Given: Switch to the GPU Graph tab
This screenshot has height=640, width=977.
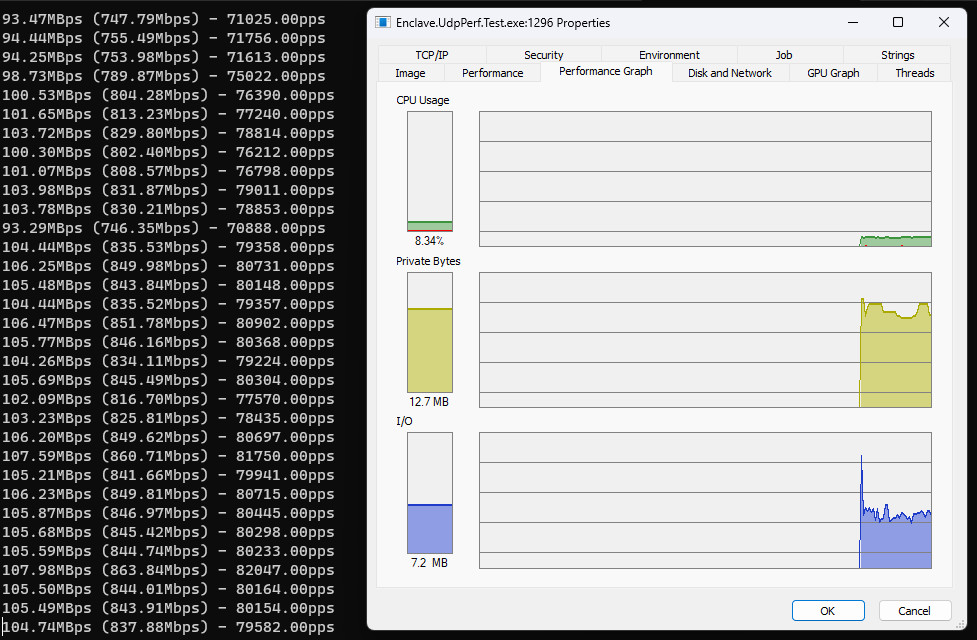Looking at the screenshot, I should (833, 73).
